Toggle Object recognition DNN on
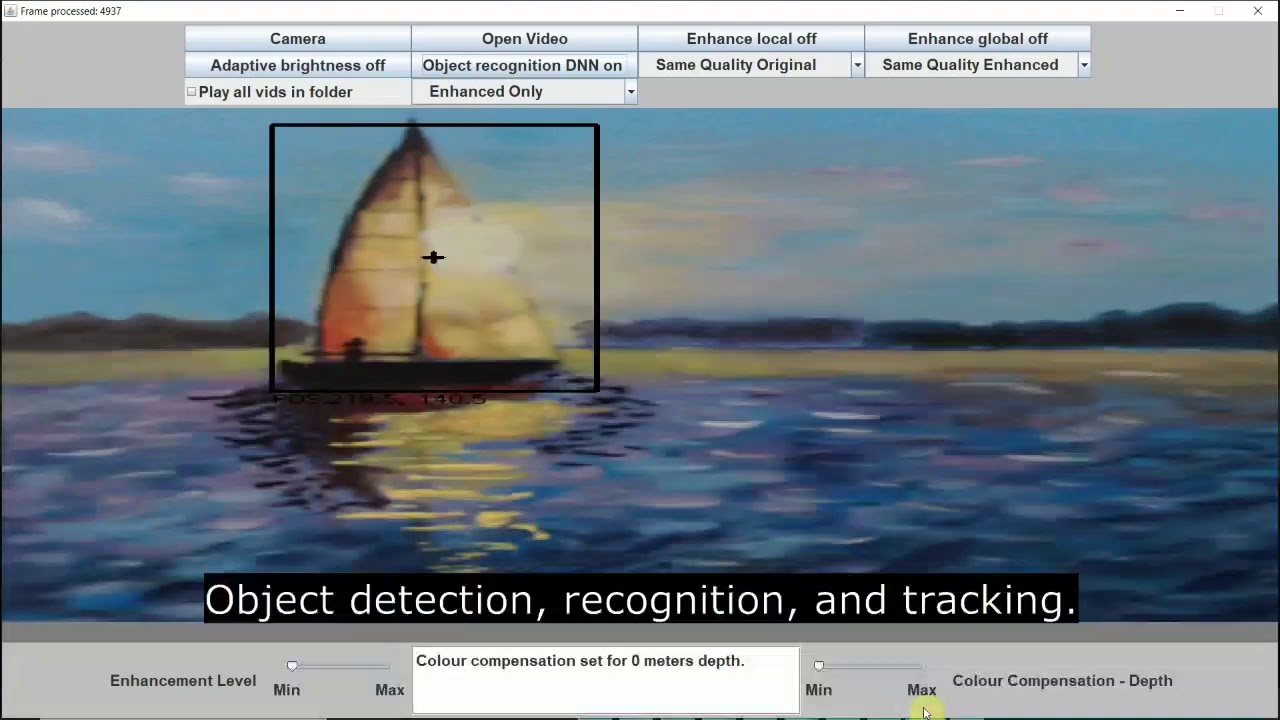The image size is (1280, 720). coord(525,65)
